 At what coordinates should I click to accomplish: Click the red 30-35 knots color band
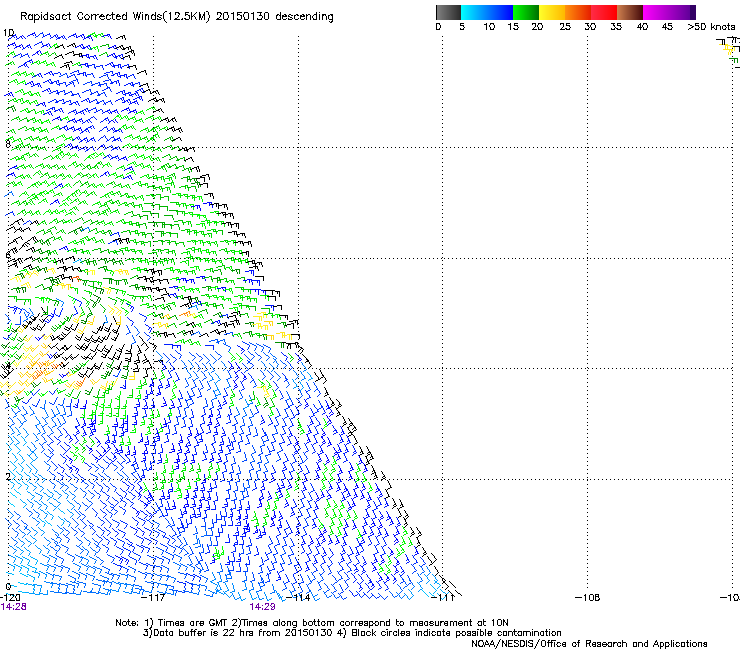604,12
